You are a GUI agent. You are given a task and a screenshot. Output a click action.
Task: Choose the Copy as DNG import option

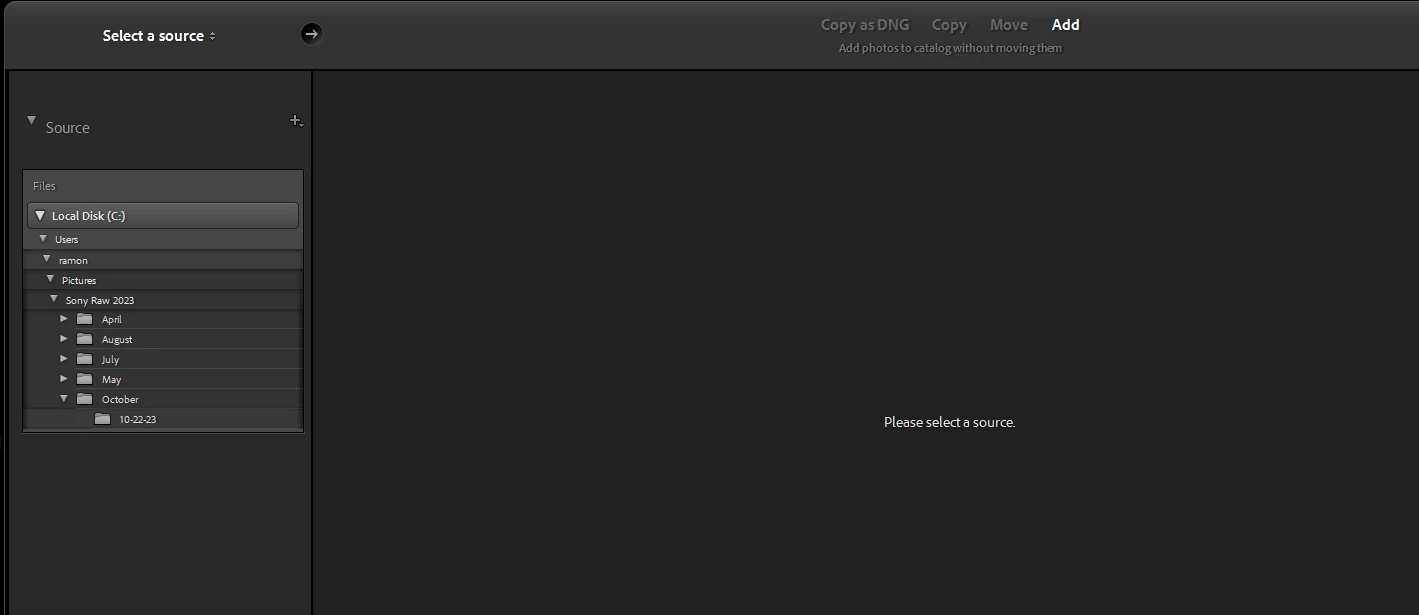tap(865, 25)
